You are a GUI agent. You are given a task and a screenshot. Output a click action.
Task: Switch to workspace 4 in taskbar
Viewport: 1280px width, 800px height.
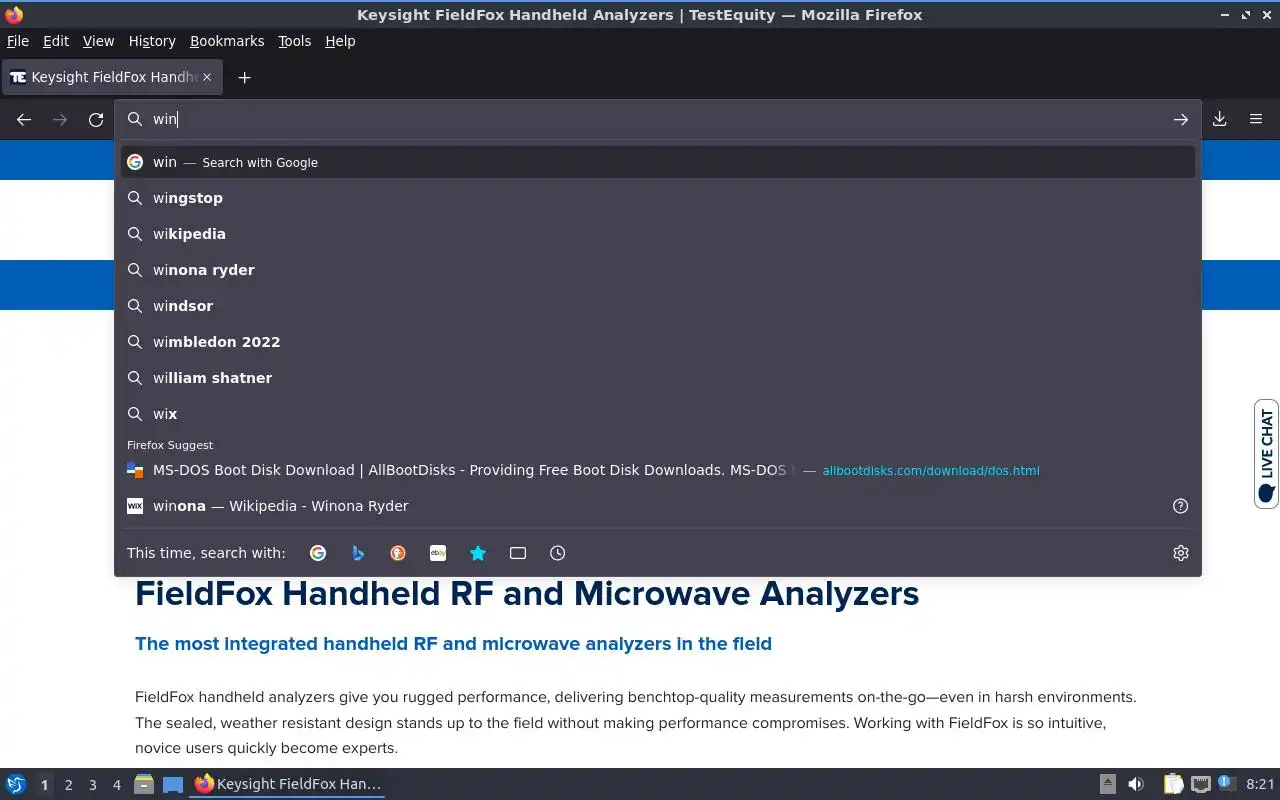(116, 785)
